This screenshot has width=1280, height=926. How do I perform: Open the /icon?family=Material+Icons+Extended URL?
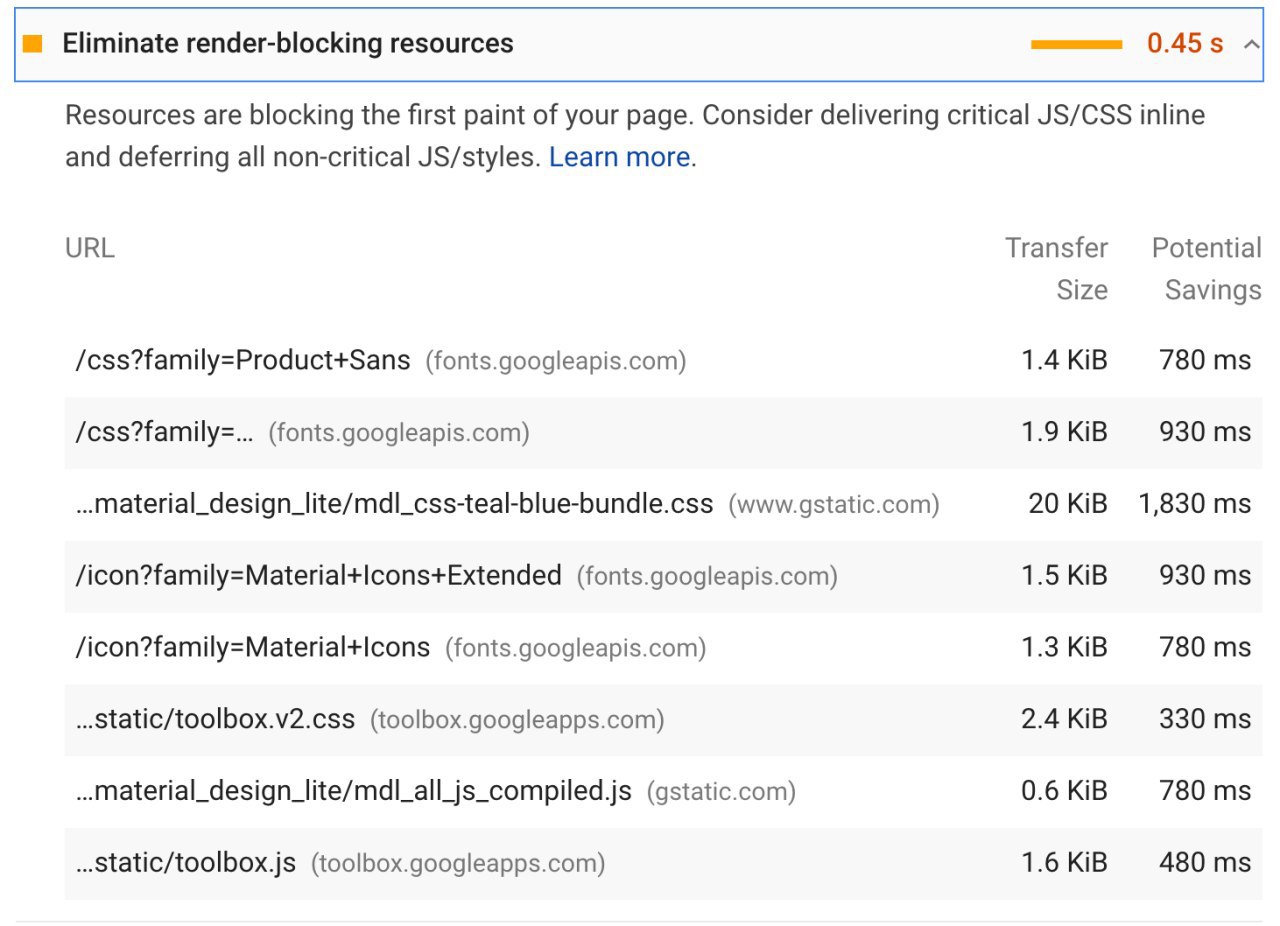tap(318, 576)
